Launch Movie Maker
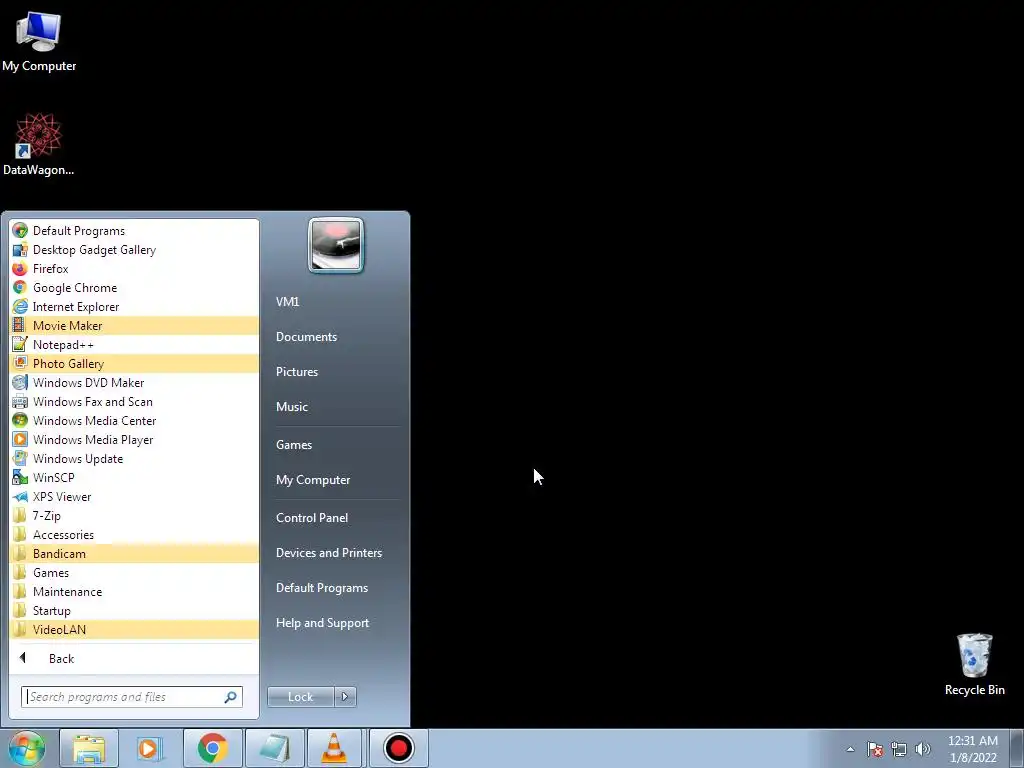Viewport: 1024px width, 768px height. (135, 325)
